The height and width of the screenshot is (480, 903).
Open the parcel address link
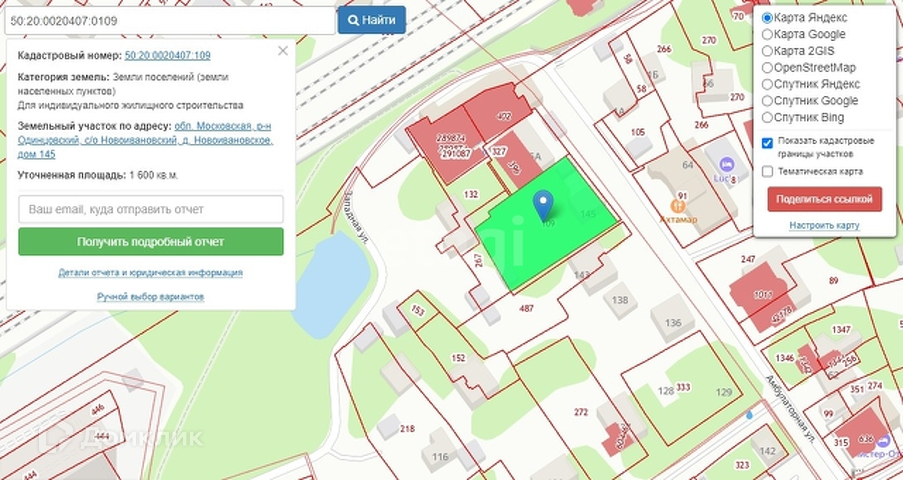145,140
